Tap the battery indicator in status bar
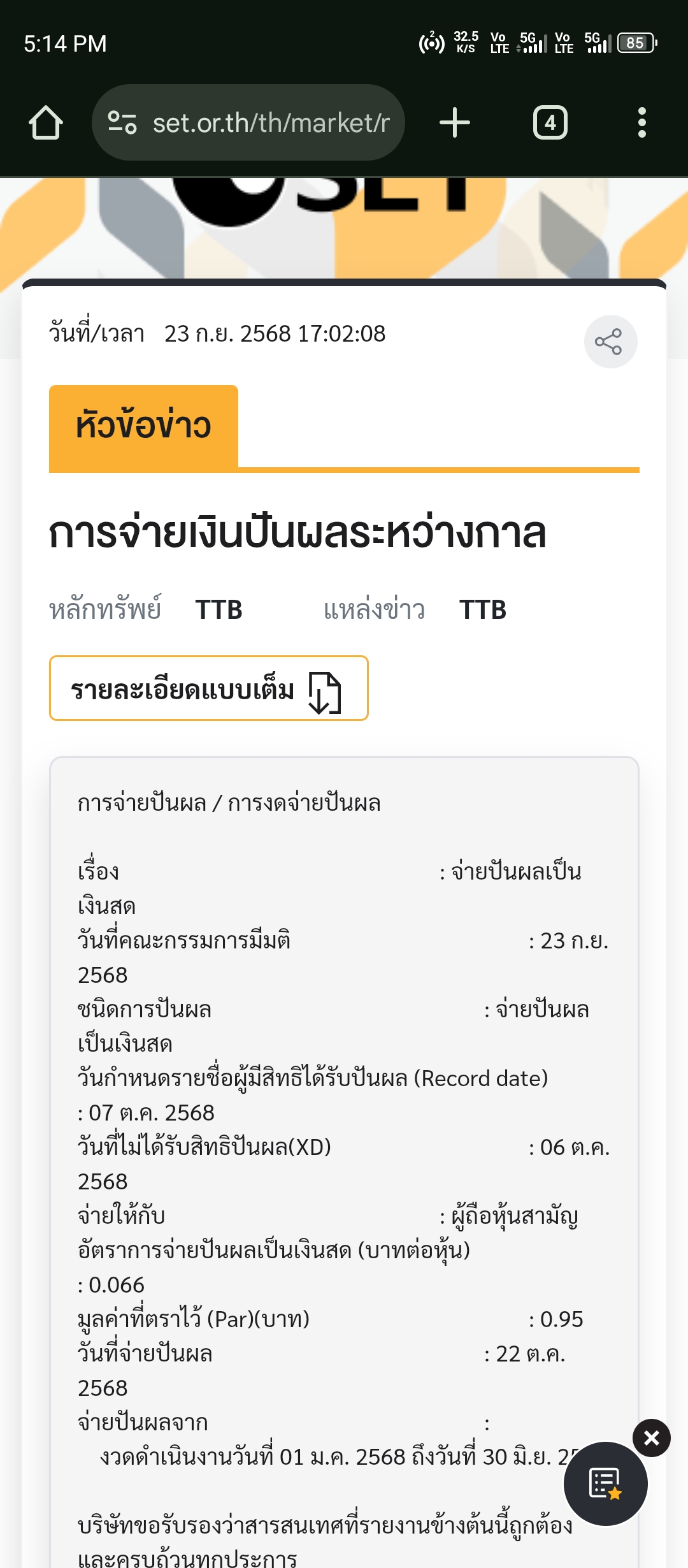Viewport: 688px width, 1568px height. (636, 43)
